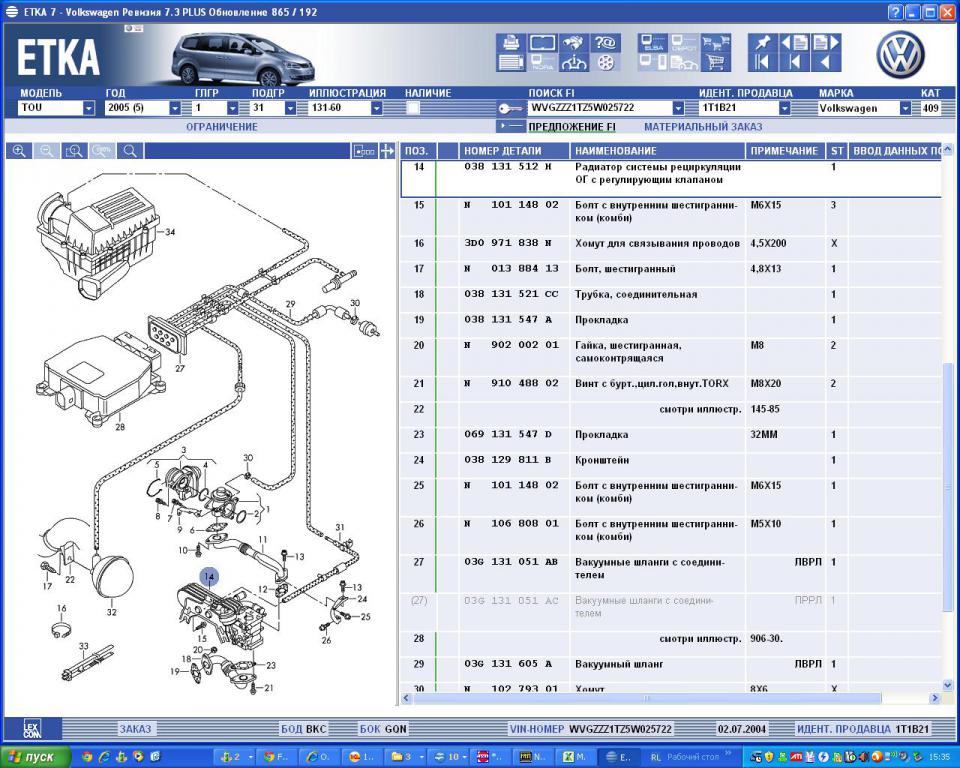The height and width of the screenshot is (768, 960).
Task: Click the ПОЗ. column header
Action: [419, 151]
